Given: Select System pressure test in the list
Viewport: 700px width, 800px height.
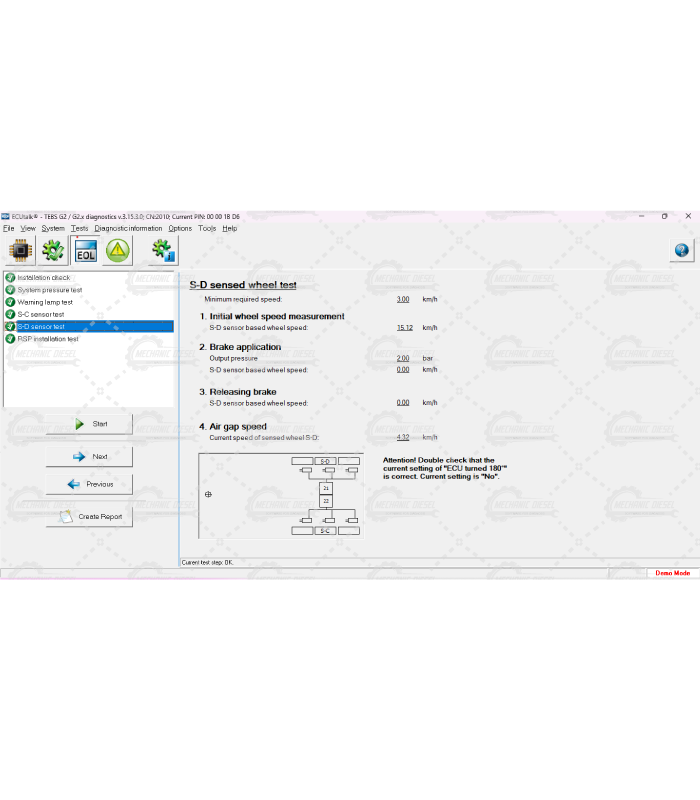Looking at the screenshot, I should coord(49,290).
